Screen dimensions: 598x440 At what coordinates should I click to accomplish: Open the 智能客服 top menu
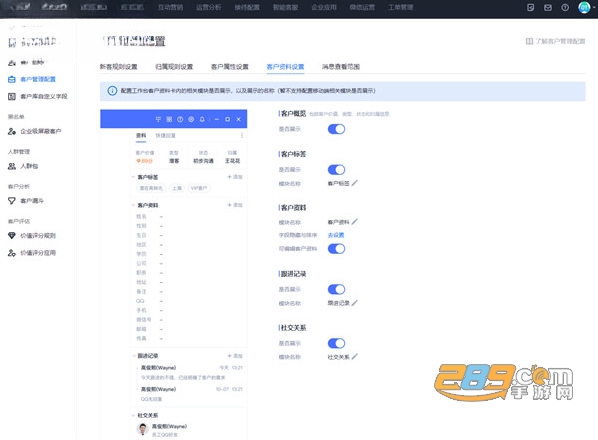(286, 7)
